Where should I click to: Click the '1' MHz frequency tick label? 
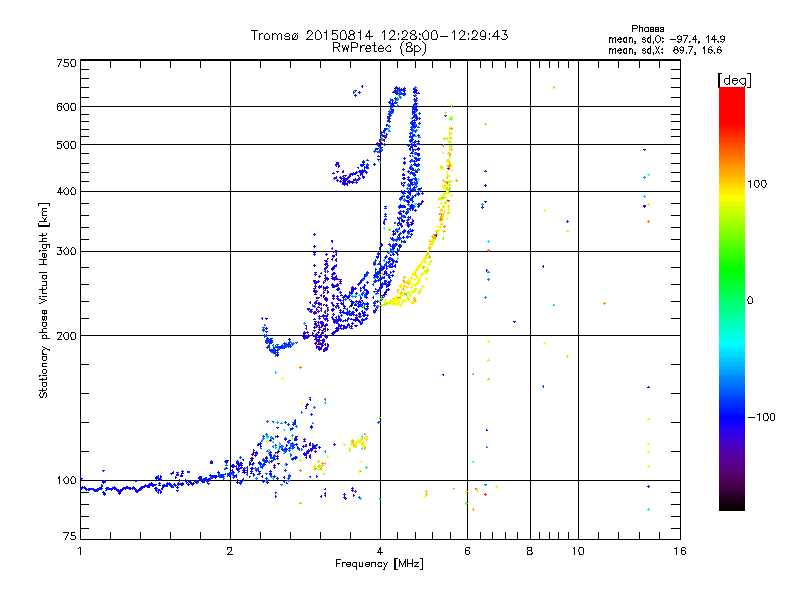click(x=80, y=551)
